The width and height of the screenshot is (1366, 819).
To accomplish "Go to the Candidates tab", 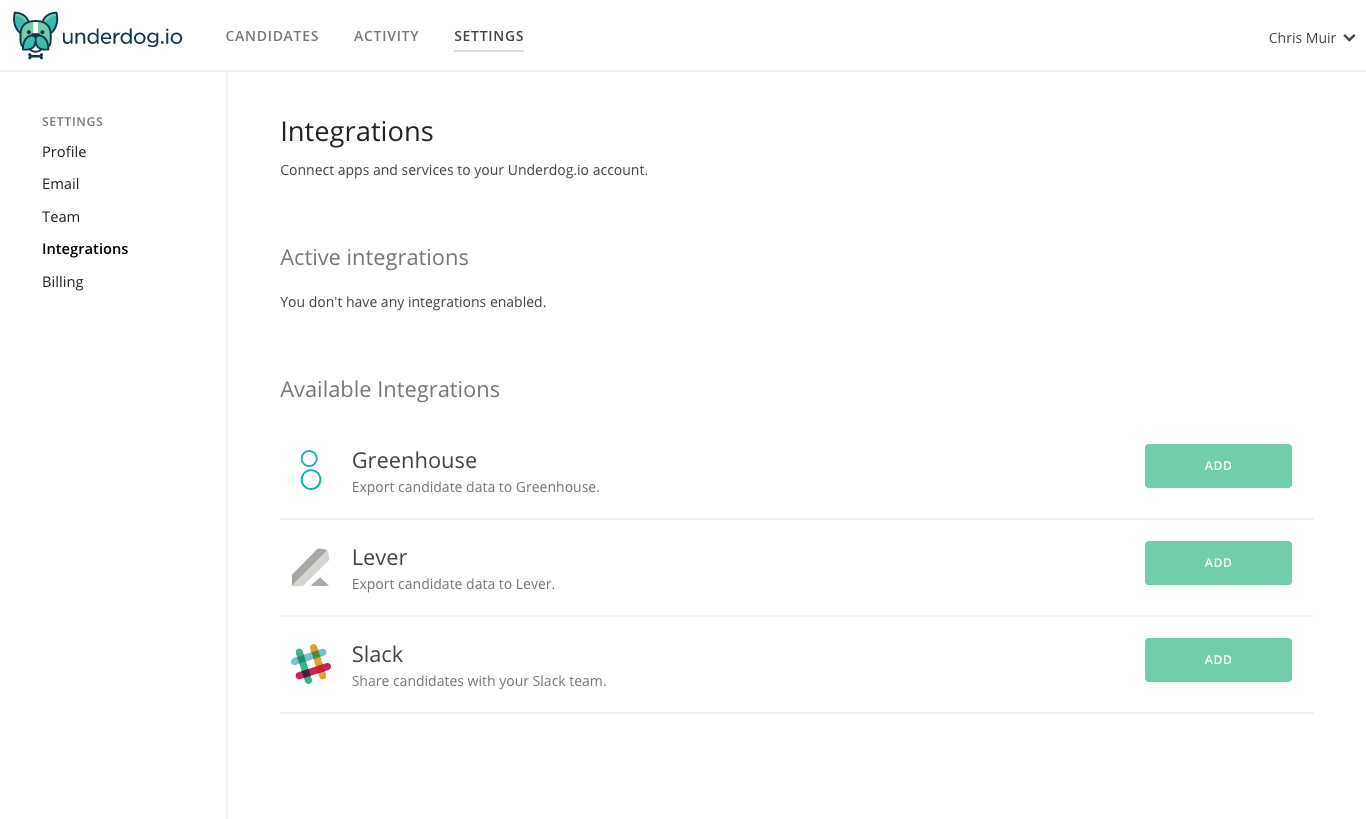I will (x=272, y=36).
